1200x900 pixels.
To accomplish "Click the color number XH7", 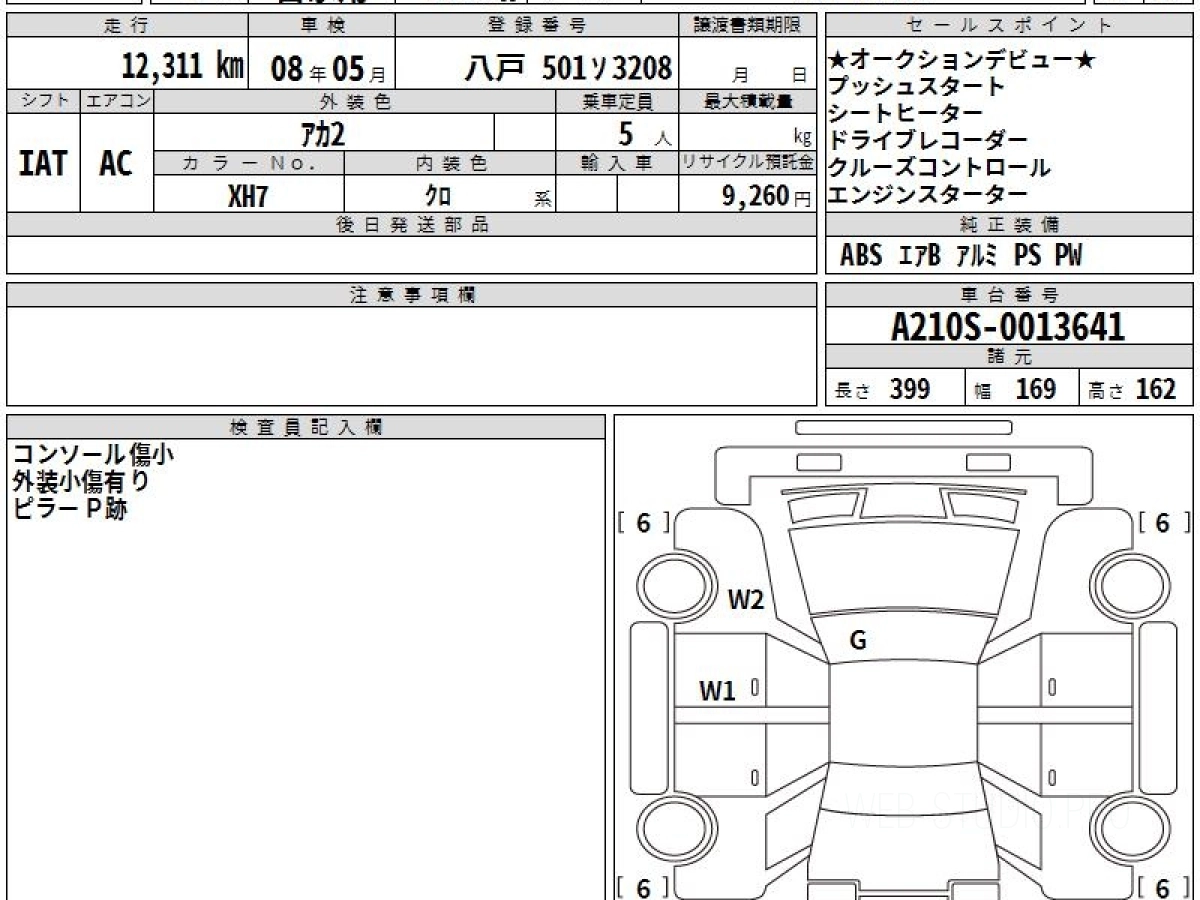I will click(248, 196).
